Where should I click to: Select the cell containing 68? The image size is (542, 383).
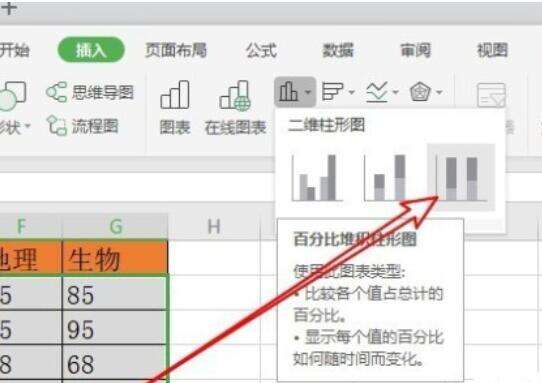tap(115, 363)
